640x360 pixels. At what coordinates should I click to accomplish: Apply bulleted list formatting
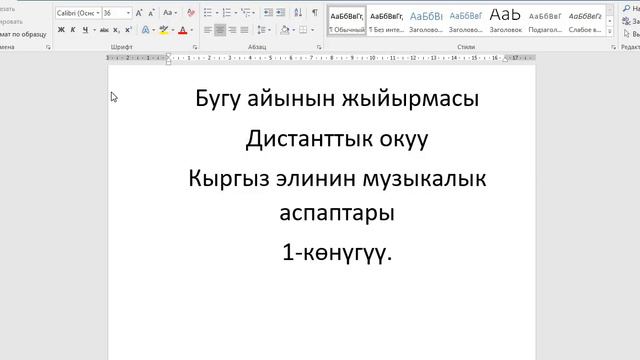click(x=208, y=13)
